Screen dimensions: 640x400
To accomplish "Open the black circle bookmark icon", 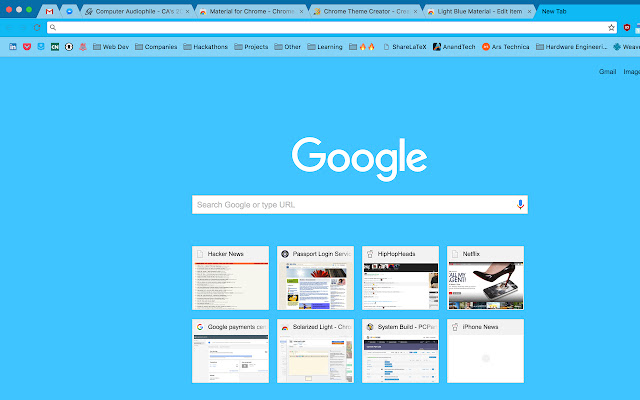I will [x=69, y=47].
